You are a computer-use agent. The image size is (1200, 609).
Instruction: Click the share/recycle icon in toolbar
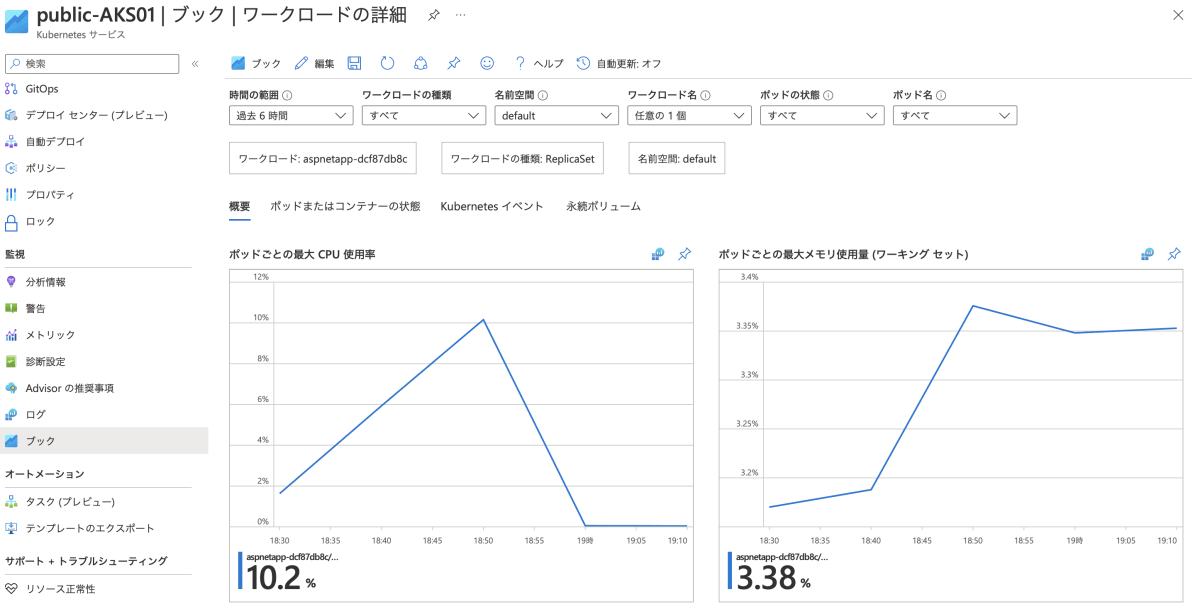click(420, 63)
